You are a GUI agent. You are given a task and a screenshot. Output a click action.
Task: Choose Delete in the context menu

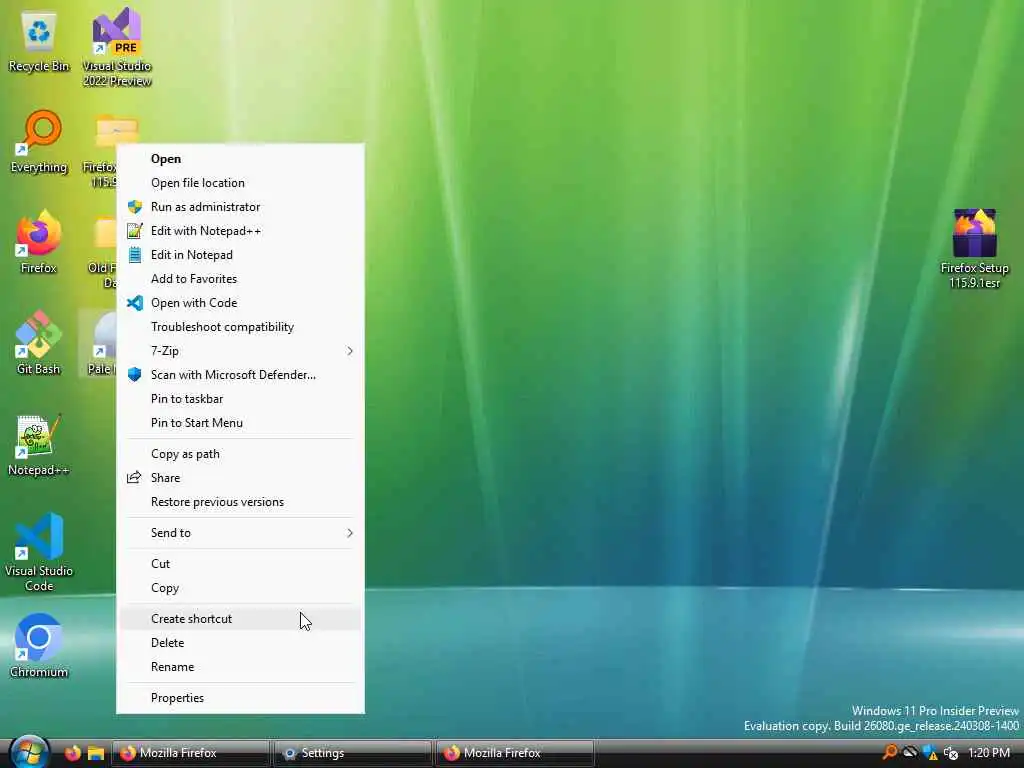coord(240,643)
